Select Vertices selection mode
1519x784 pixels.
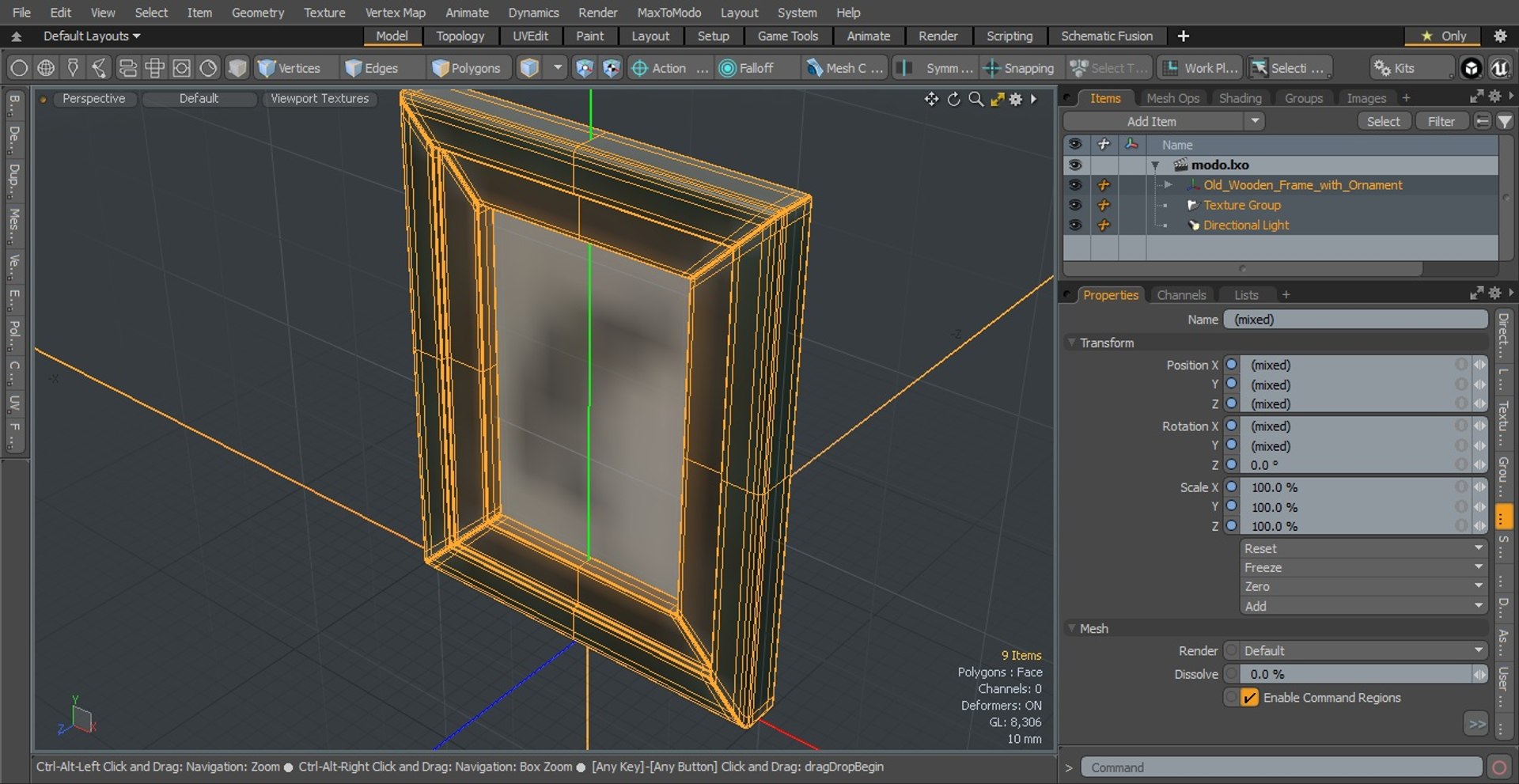point(289,68)
